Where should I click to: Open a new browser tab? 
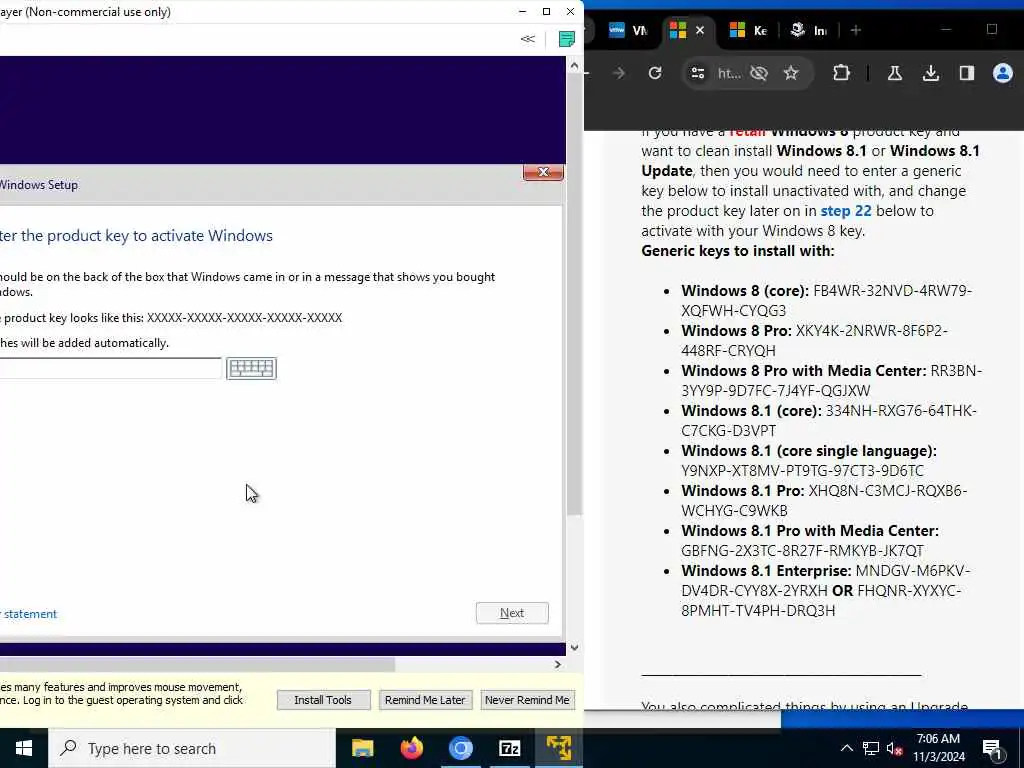pyautogui.click(x=856, y=30)
